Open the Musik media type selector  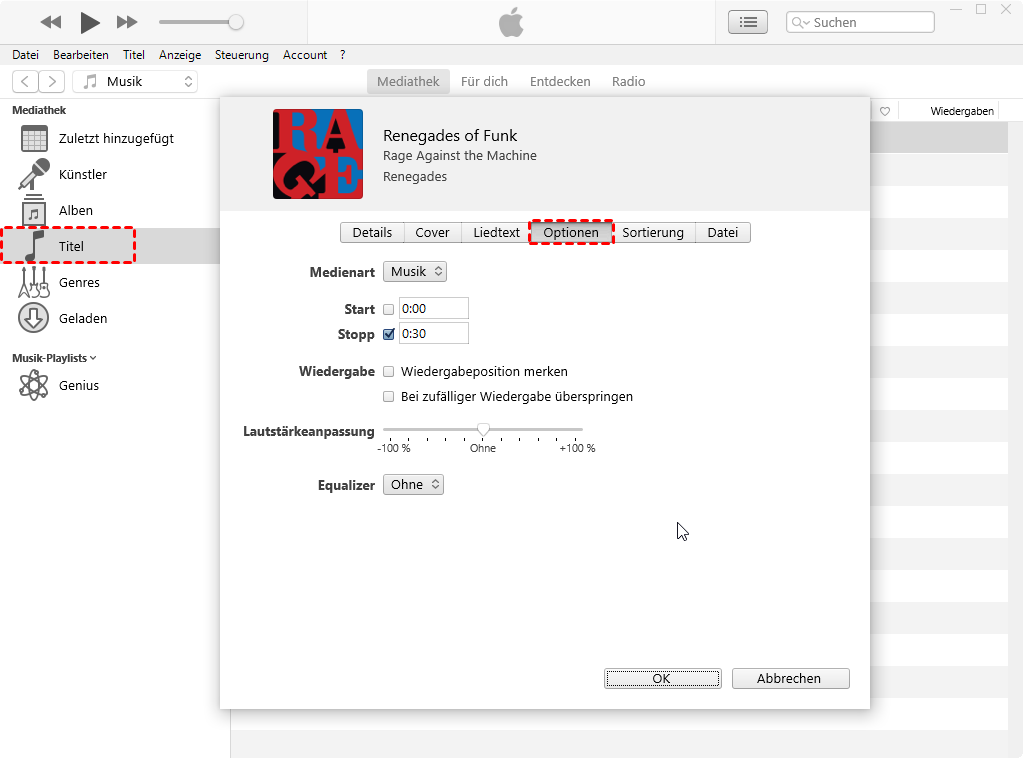[134, 82]
